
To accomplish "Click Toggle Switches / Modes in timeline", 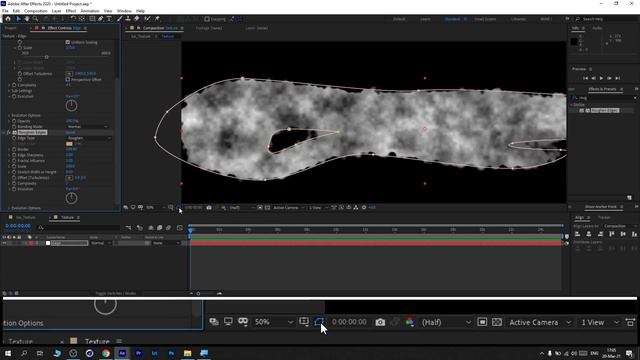I will [116, 293].
